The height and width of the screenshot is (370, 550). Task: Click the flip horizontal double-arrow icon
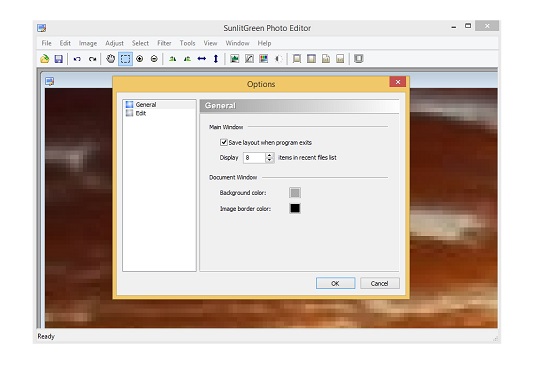point(202,59)
